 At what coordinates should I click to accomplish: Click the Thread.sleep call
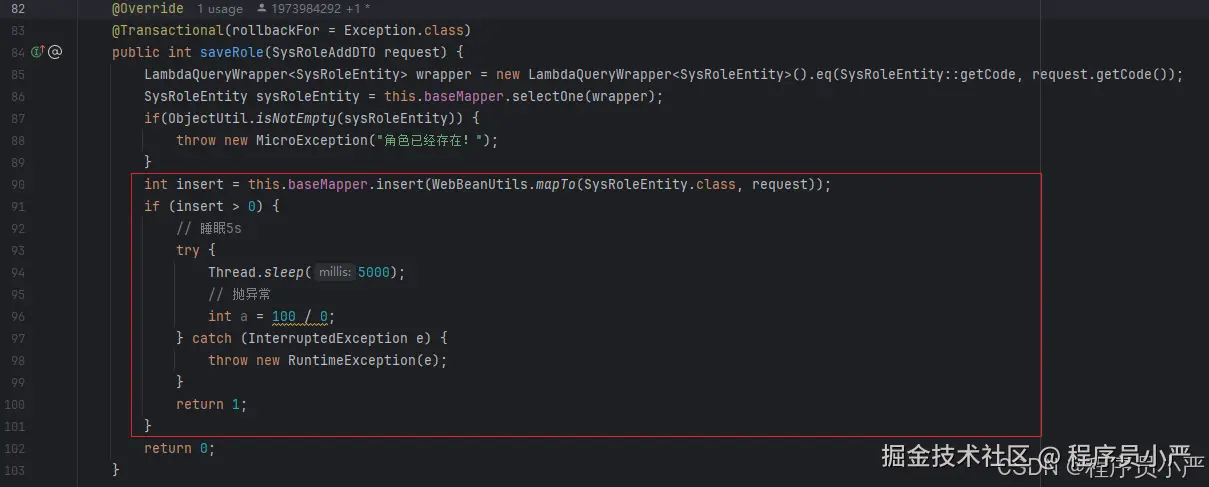coord(256,272)
